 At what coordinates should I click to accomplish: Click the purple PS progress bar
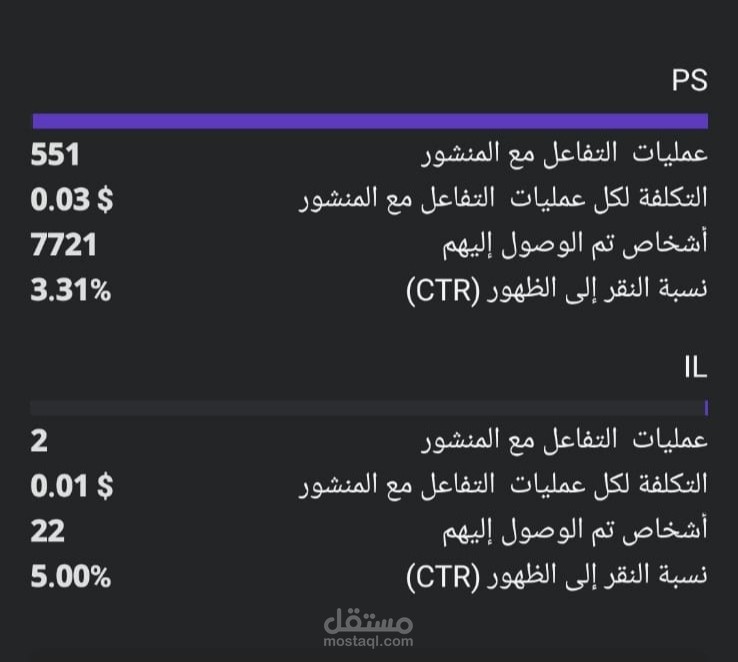pos(370,121)
